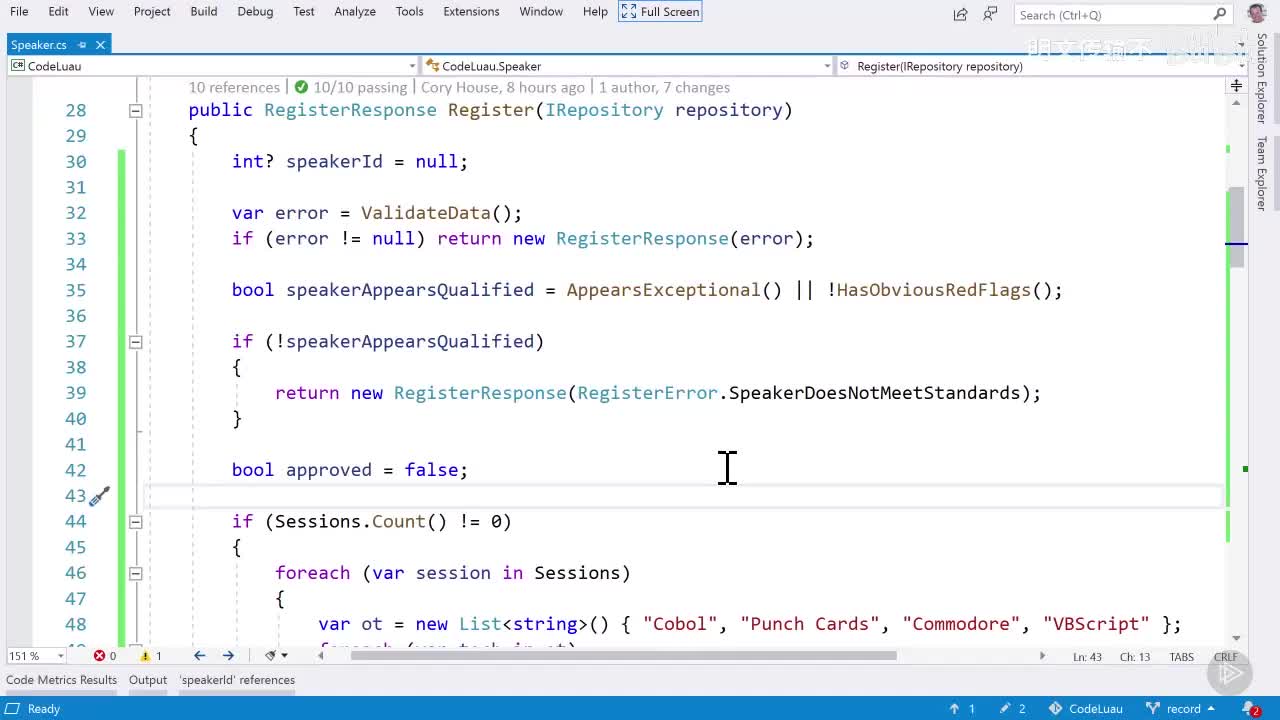Open the Test menu

pyautogui.click(x=304, y=11)
